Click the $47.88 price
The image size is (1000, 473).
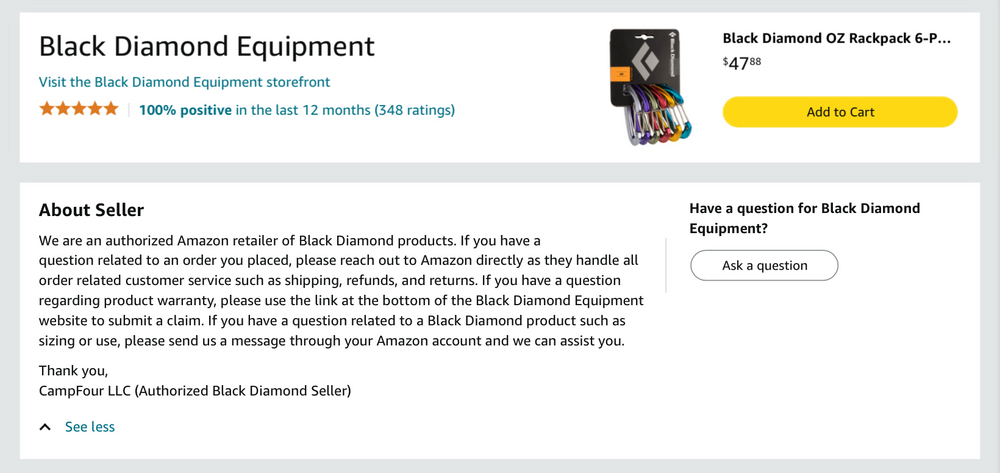[x=742, y=63]
